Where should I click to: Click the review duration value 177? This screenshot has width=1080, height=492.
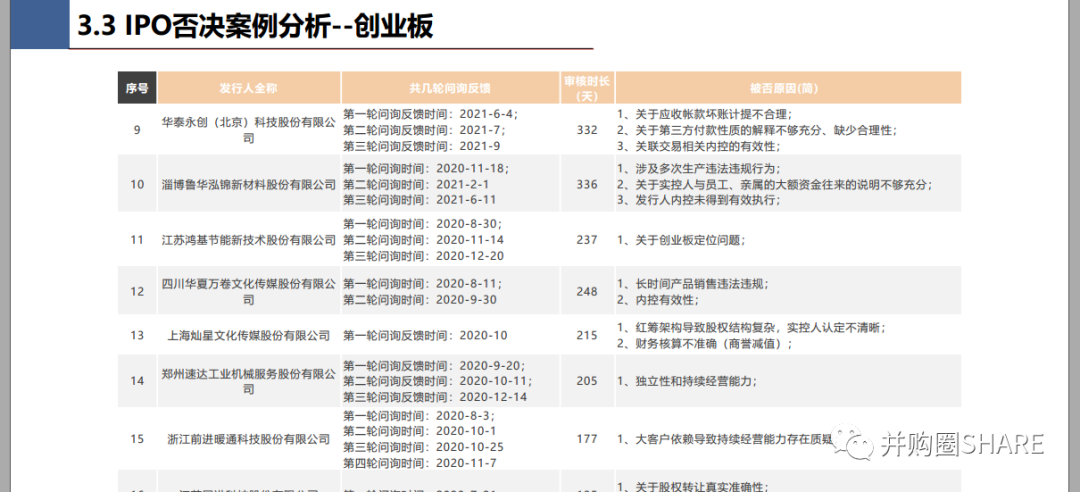click(x=587, y=439)
